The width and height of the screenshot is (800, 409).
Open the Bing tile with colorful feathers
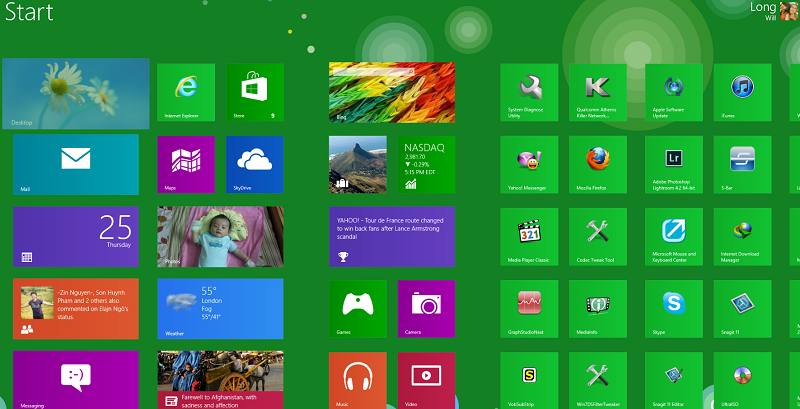(392, 92)
